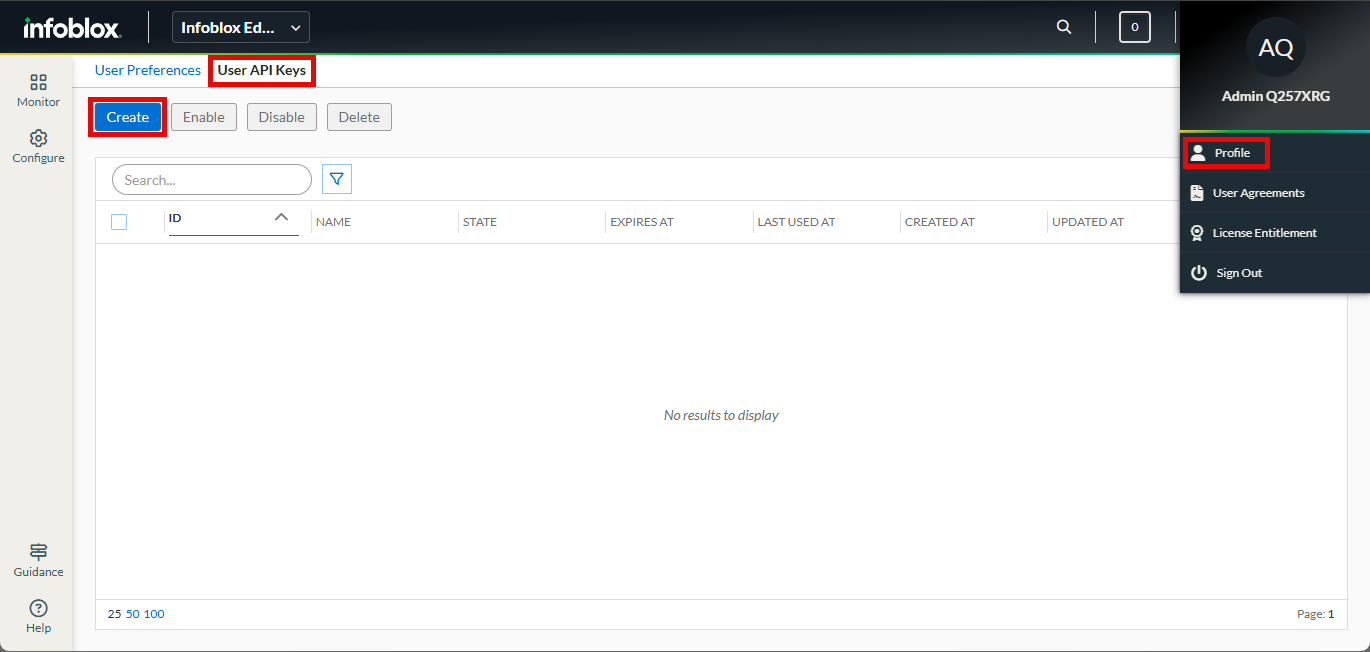The height and width of the screenshot is (652, 1370).
Task: Click the Infoblox logo
Action: click(x=72, y=28)
